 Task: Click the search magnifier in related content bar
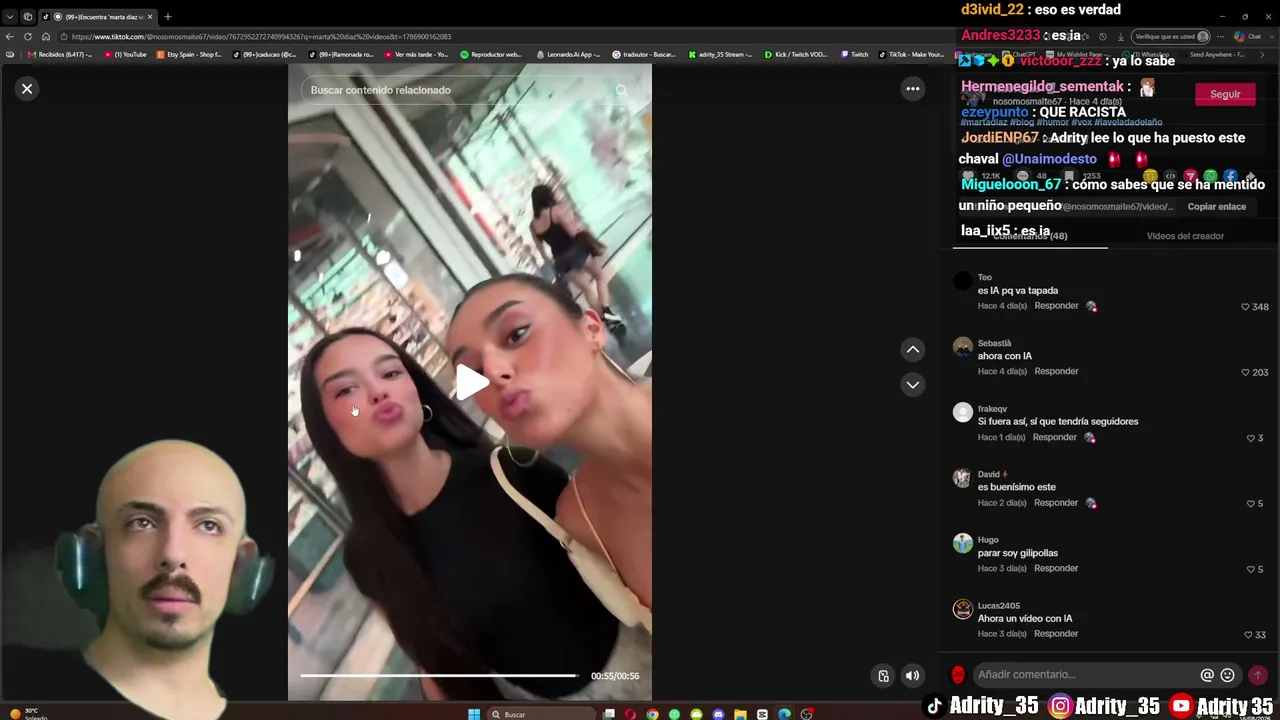coord(621,90)
